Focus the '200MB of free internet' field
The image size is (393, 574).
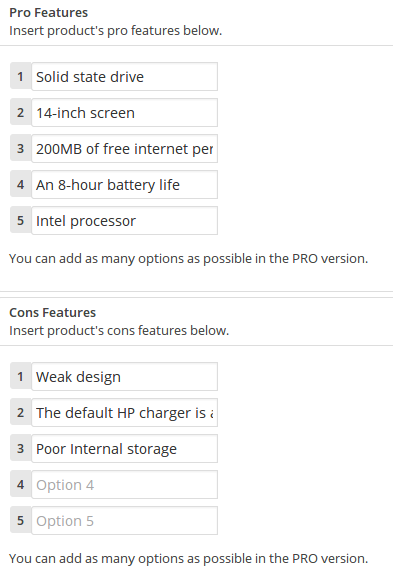(x=124, y=149)
